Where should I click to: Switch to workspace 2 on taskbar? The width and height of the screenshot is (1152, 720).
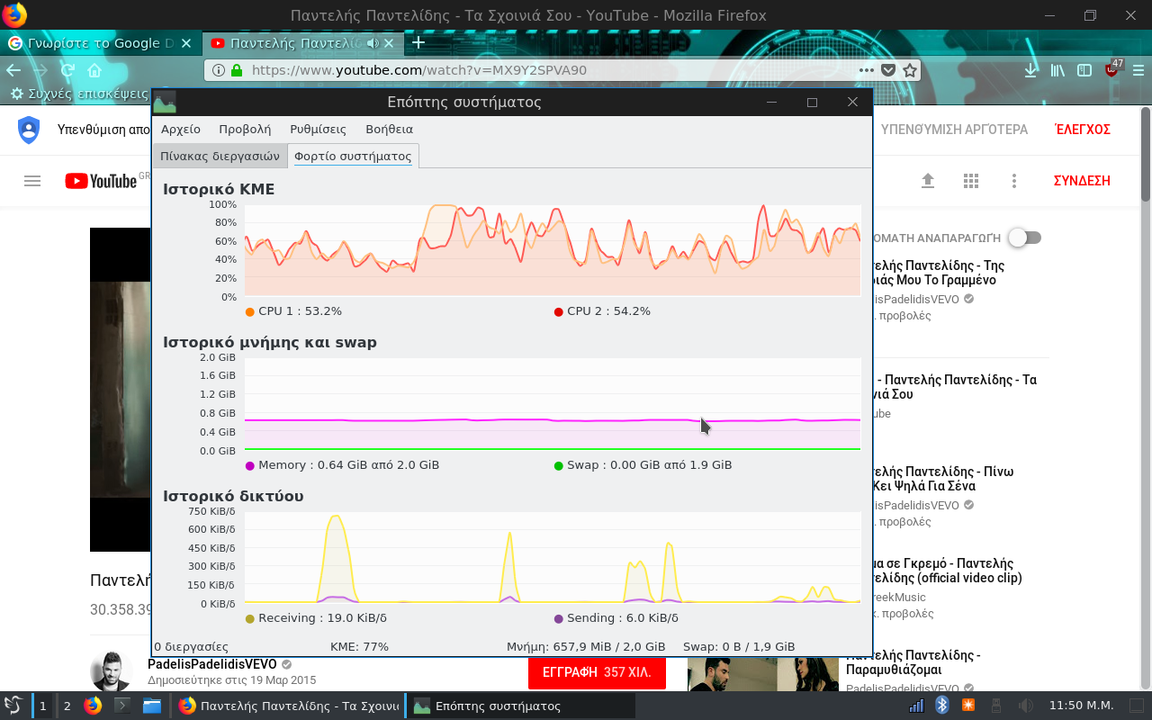point(67,706)
